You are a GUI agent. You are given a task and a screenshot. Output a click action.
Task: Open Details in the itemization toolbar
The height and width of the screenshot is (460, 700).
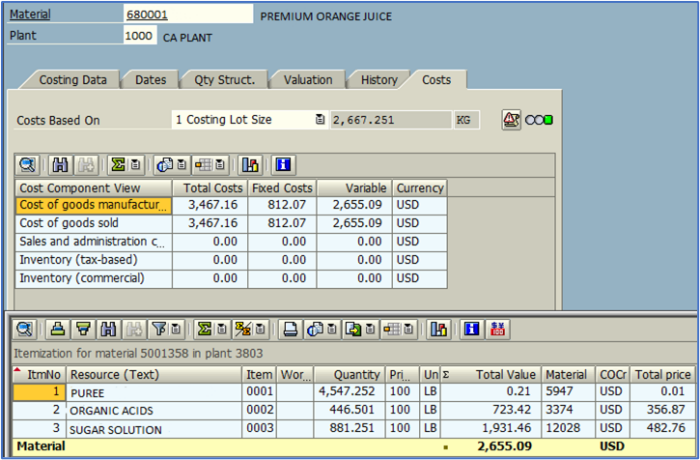tap(24, 330)
